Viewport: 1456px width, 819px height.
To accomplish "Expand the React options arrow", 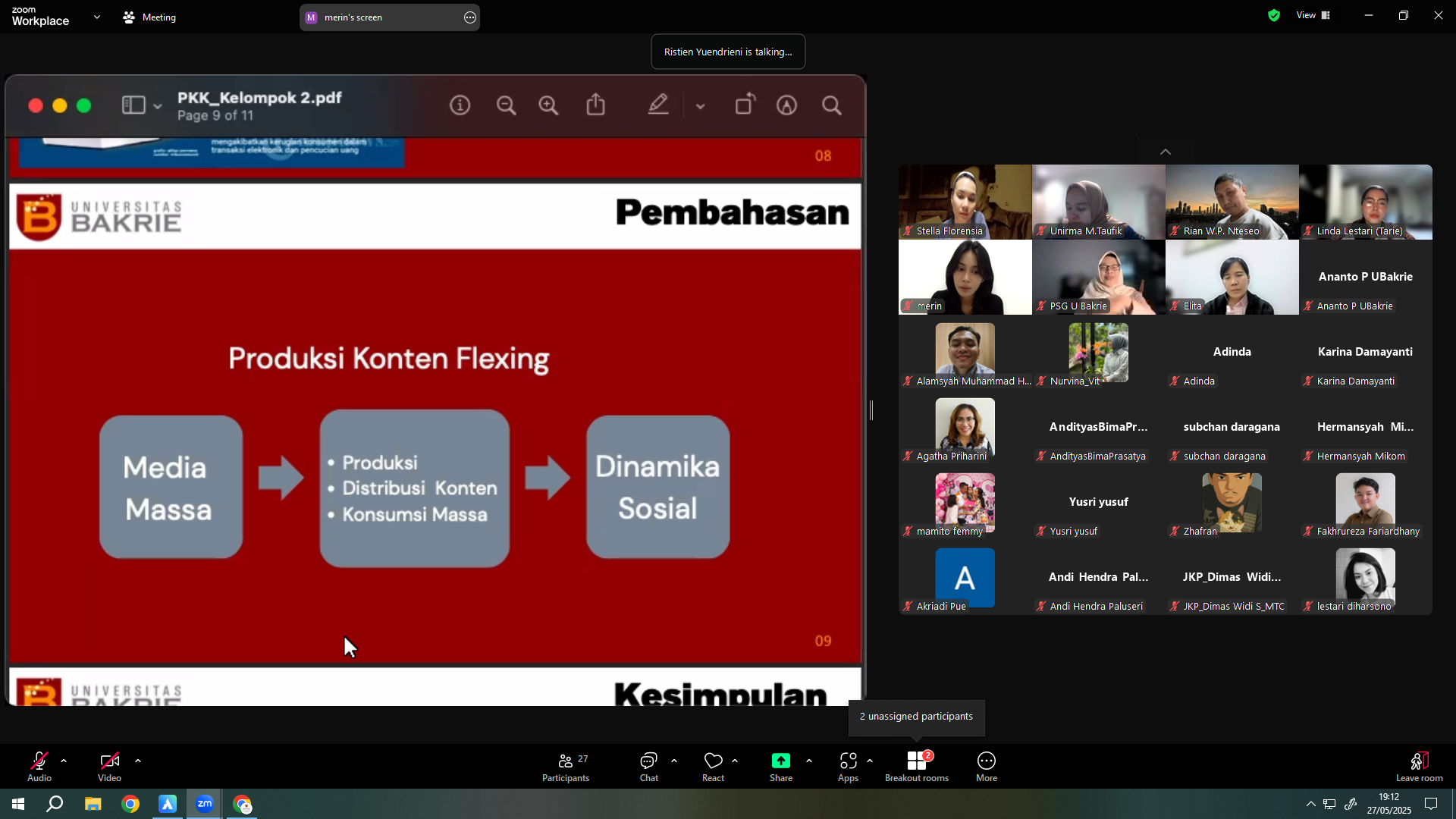I will (735, 761).
